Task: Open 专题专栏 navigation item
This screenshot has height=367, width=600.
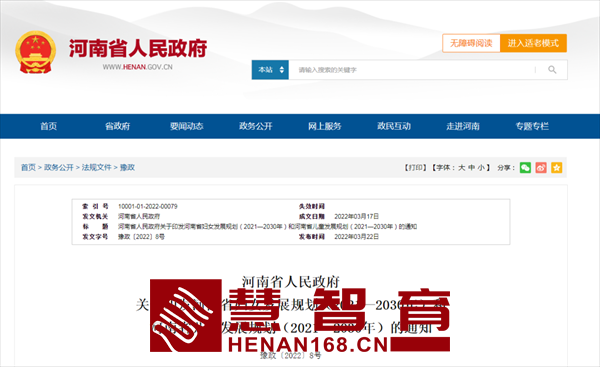Action: [532, 126]
